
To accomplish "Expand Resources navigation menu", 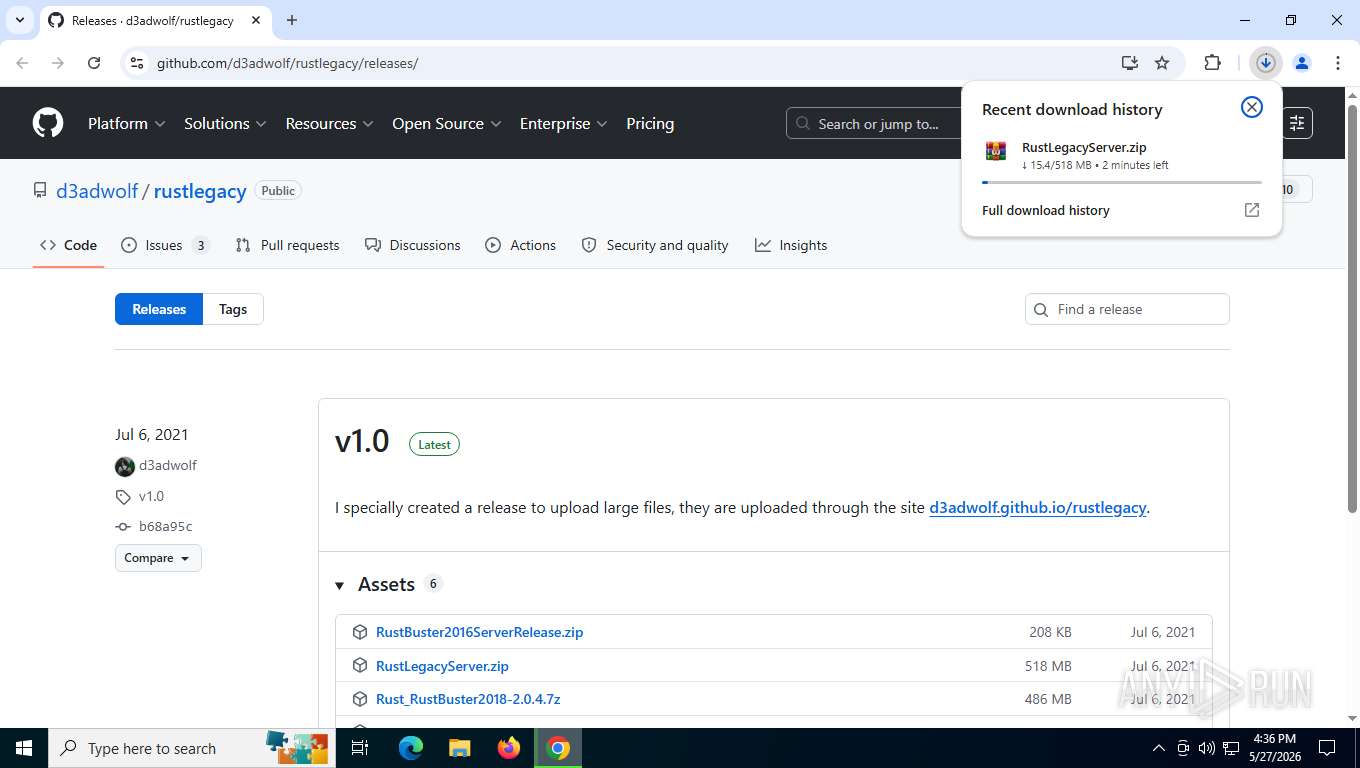I will (329, 124).
